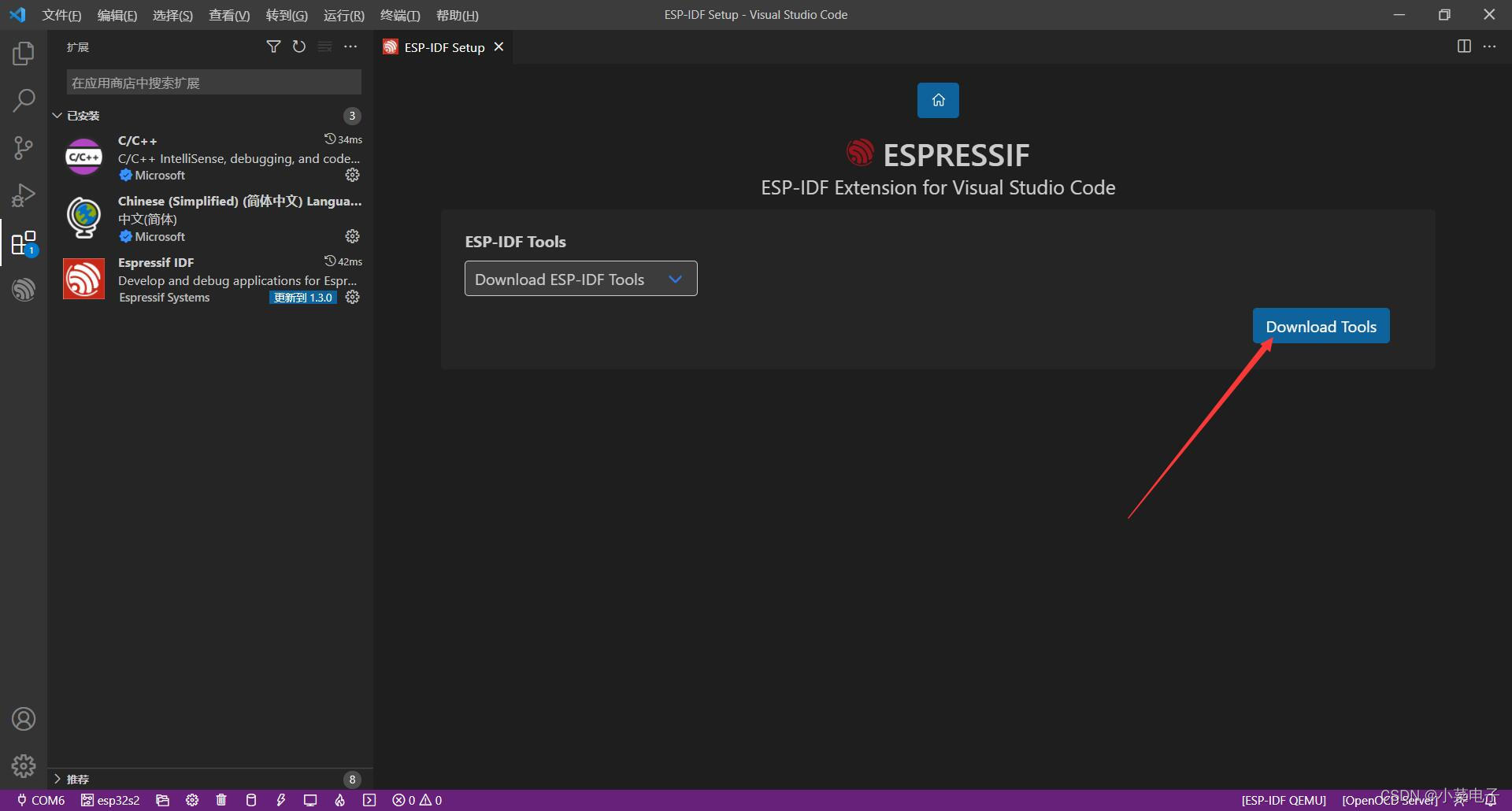Close the ESP-IDF Setup tab

(x=498, y=47)
